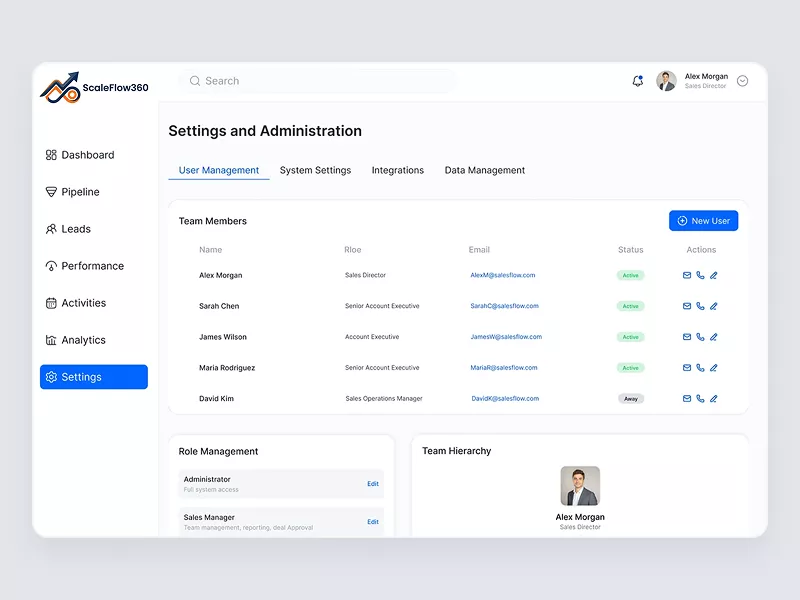Click the Email column header

click(479, 249)
